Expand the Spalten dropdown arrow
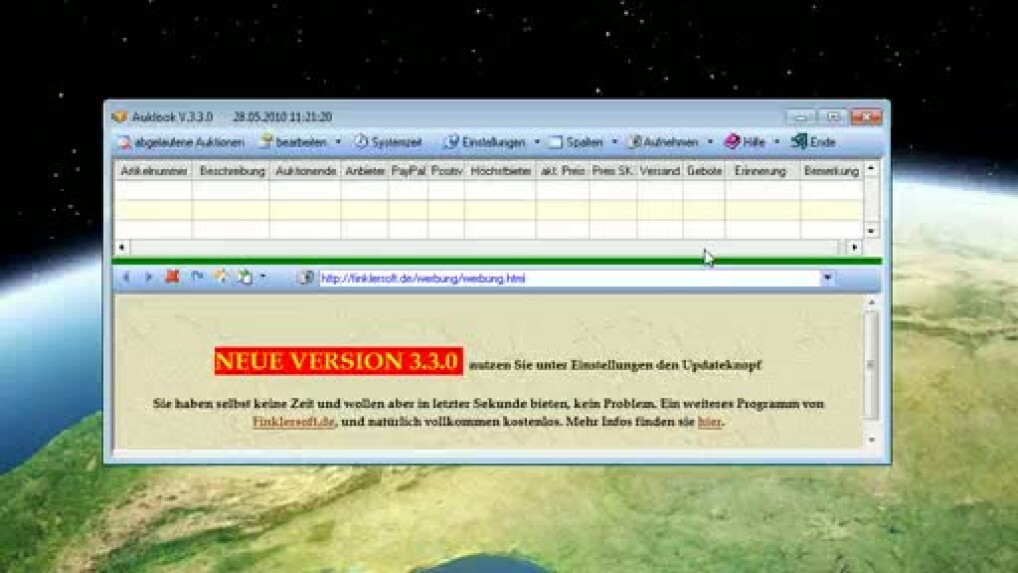Image resolution: width=1018 pixels, height=573 pixels. tap(614, 143)
